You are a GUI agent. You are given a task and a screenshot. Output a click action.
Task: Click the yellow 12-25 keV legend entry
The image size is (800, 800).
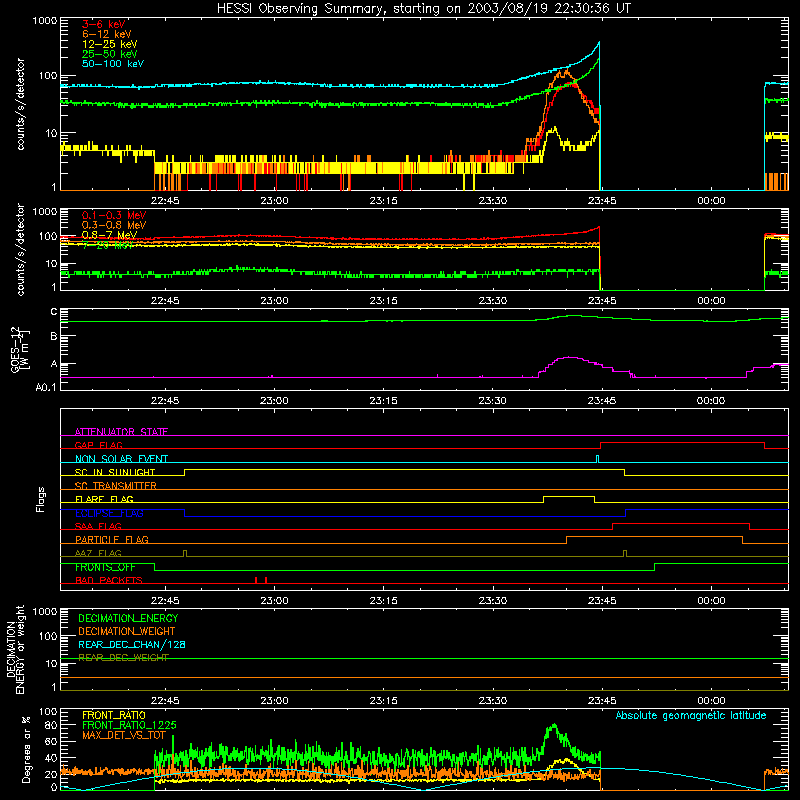(x=110, y=44)
